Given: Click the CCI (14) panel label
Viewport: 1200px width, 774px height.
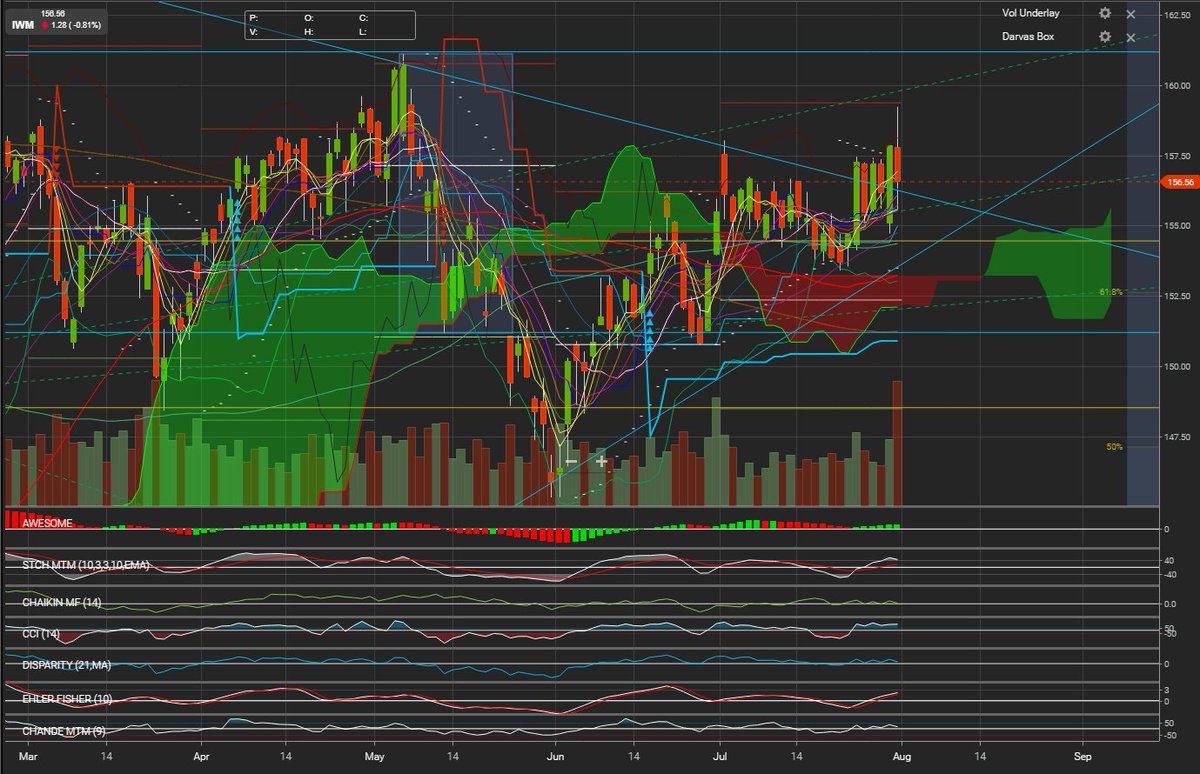Looking at the screenshot, I should coord(41,634).
